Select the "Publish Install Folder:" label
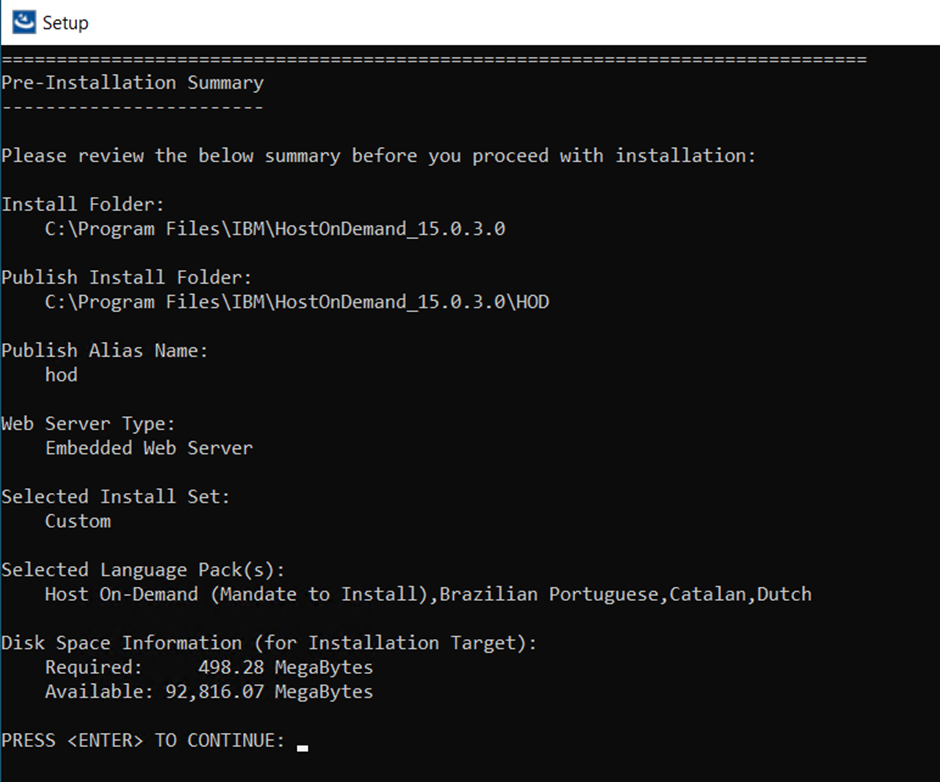This screenshot has width=940, height=782. (x=127, y=277)
